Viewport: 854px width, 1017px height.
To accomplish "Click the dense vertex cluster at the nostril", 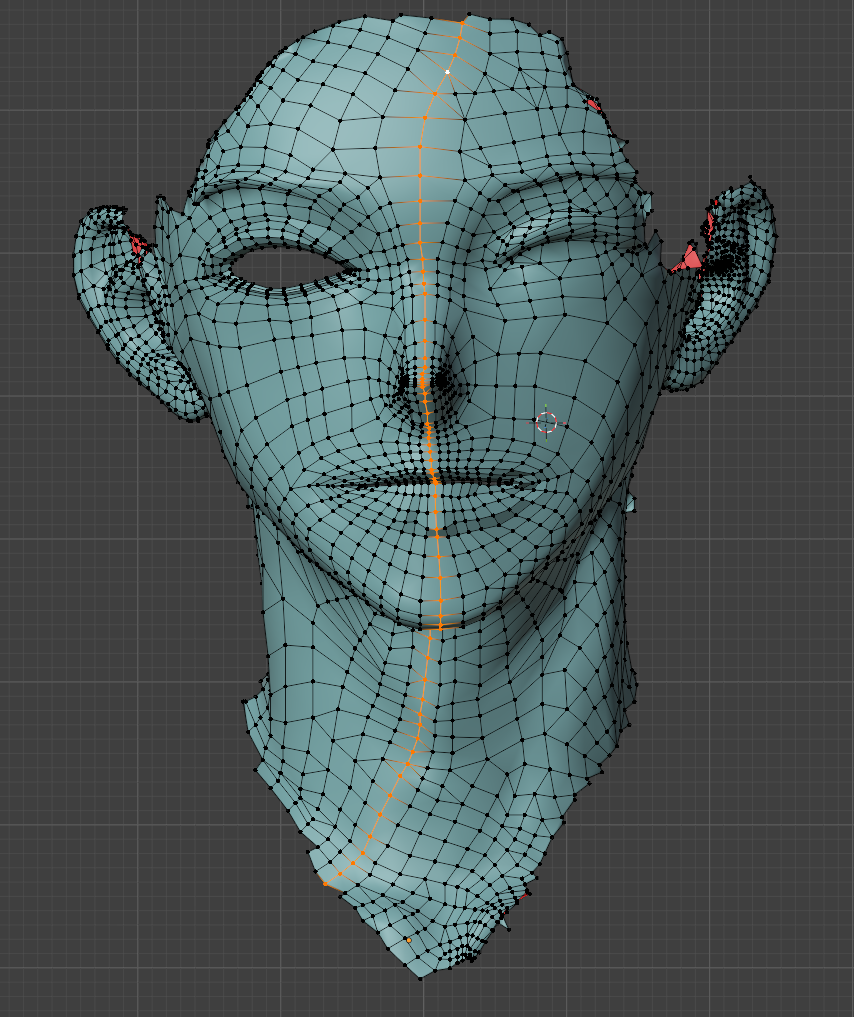I will pos(410,380).
